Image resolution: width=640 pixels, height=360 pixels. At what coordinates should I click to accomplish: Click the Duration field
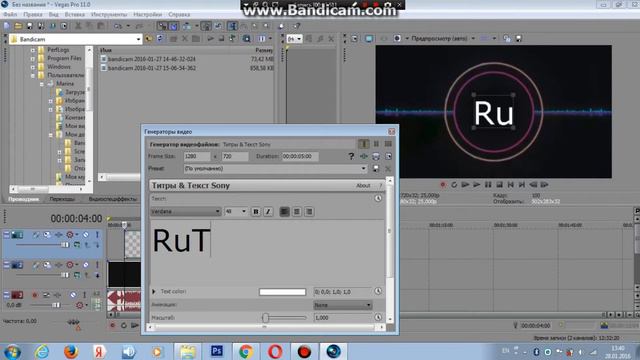coord(300,156)
